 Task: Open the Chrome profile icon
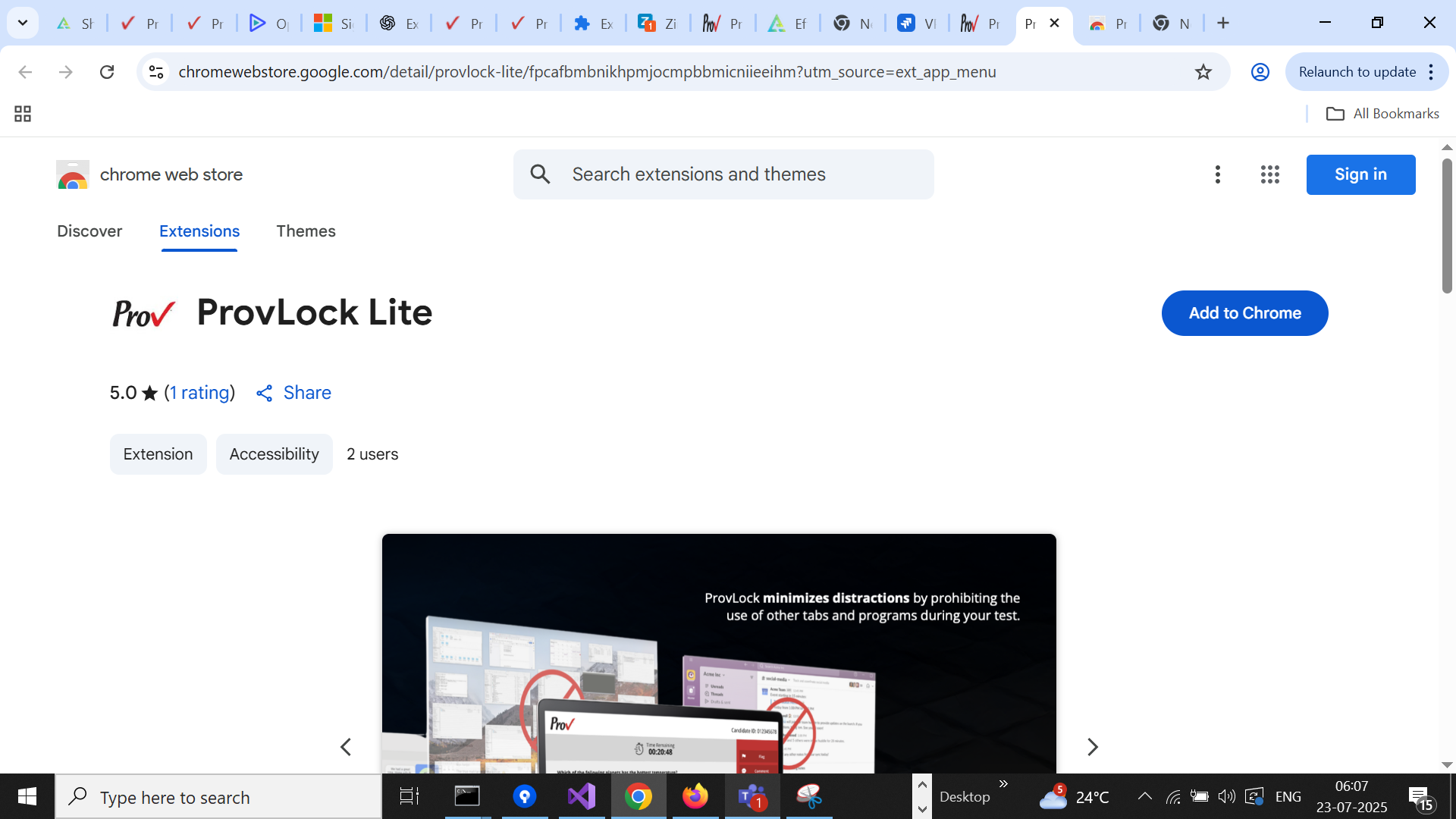[x=1260, y=72]
